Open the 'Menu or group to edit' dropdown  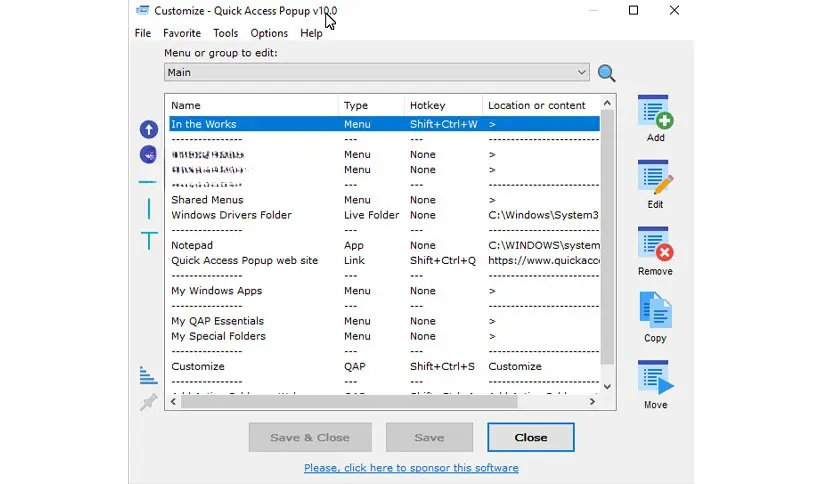click(377, 72)
